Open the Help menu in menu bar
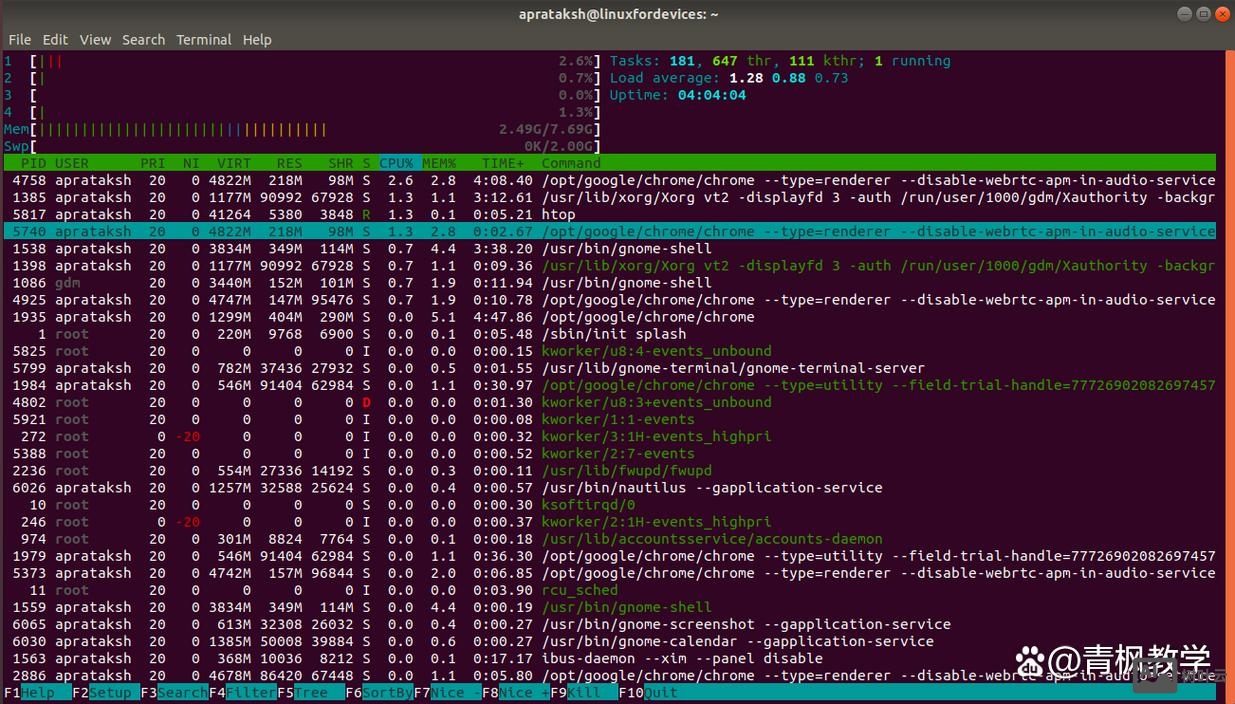Image resolution: width=1235 pixels, height=704 pixels. (257, 39)
